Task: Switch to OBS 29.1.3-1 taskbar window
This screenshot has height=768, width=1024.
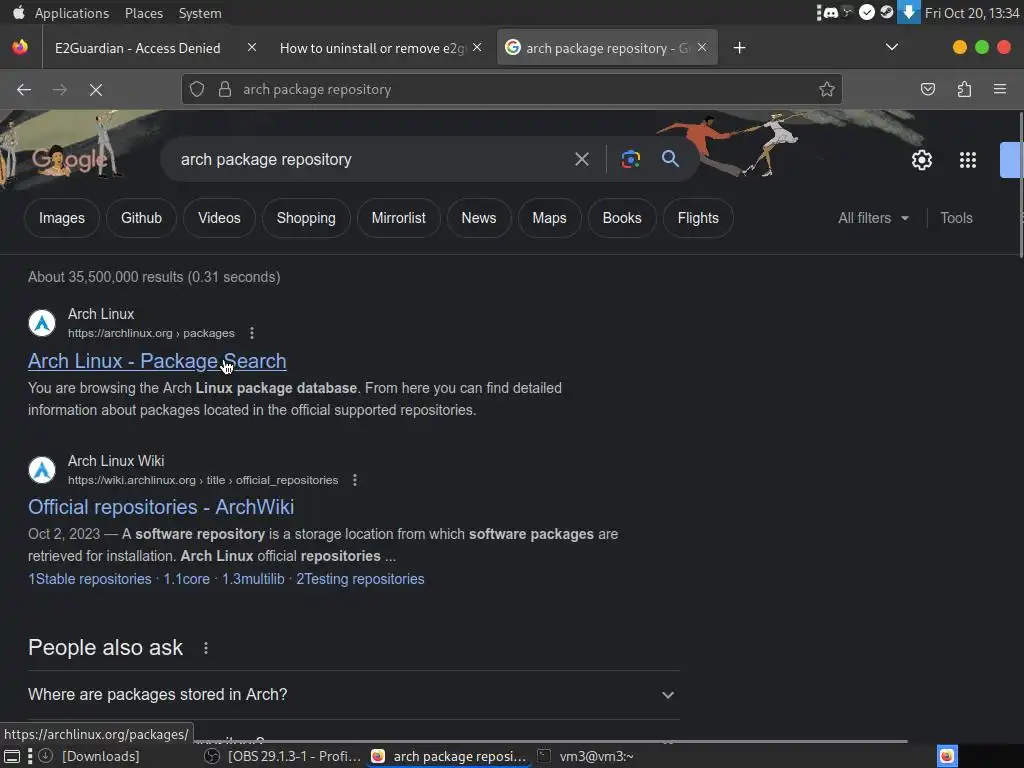Action: coord(282,756)
